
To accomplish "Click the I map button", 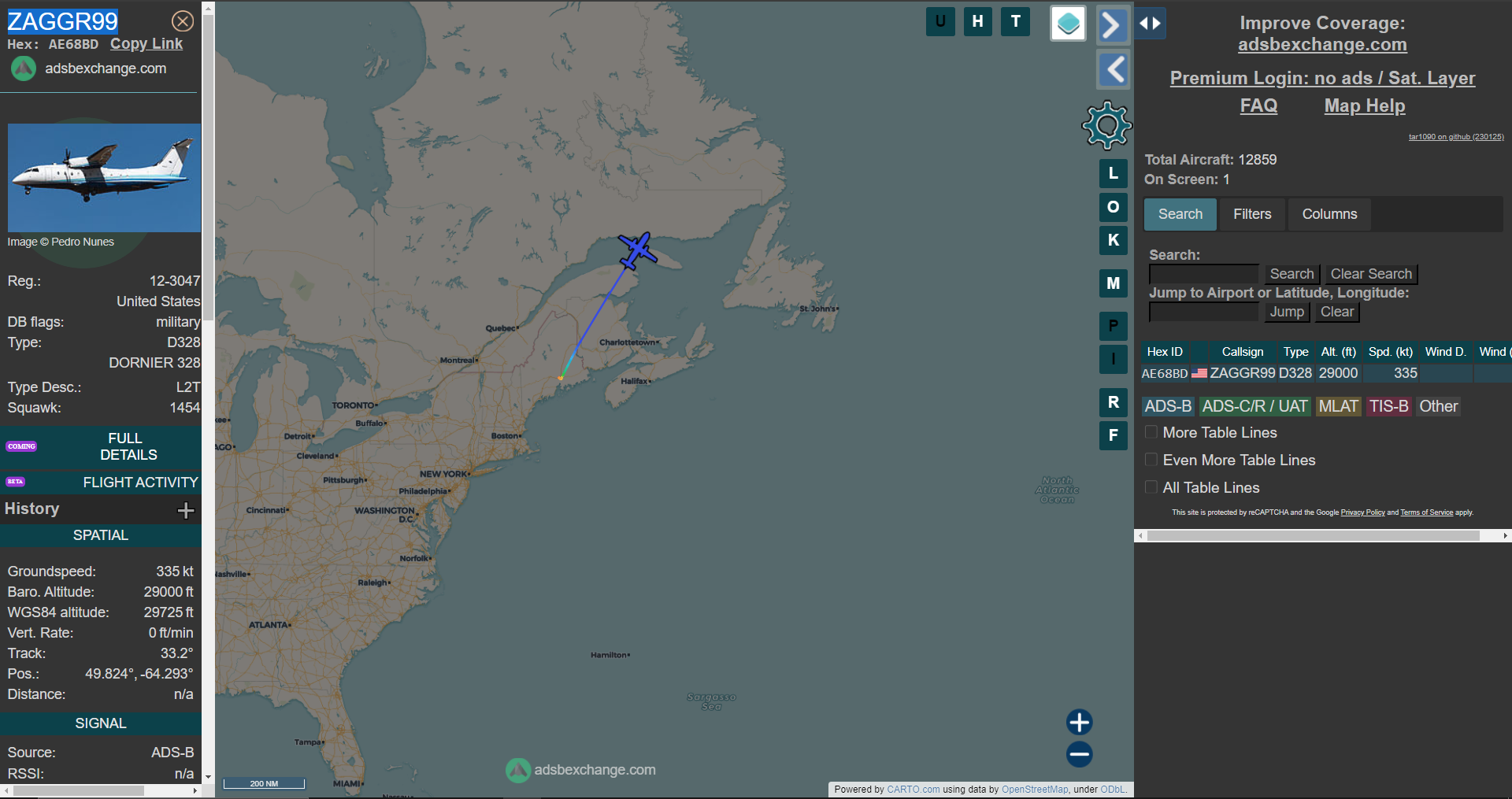I will click(x=1114, y=359).
